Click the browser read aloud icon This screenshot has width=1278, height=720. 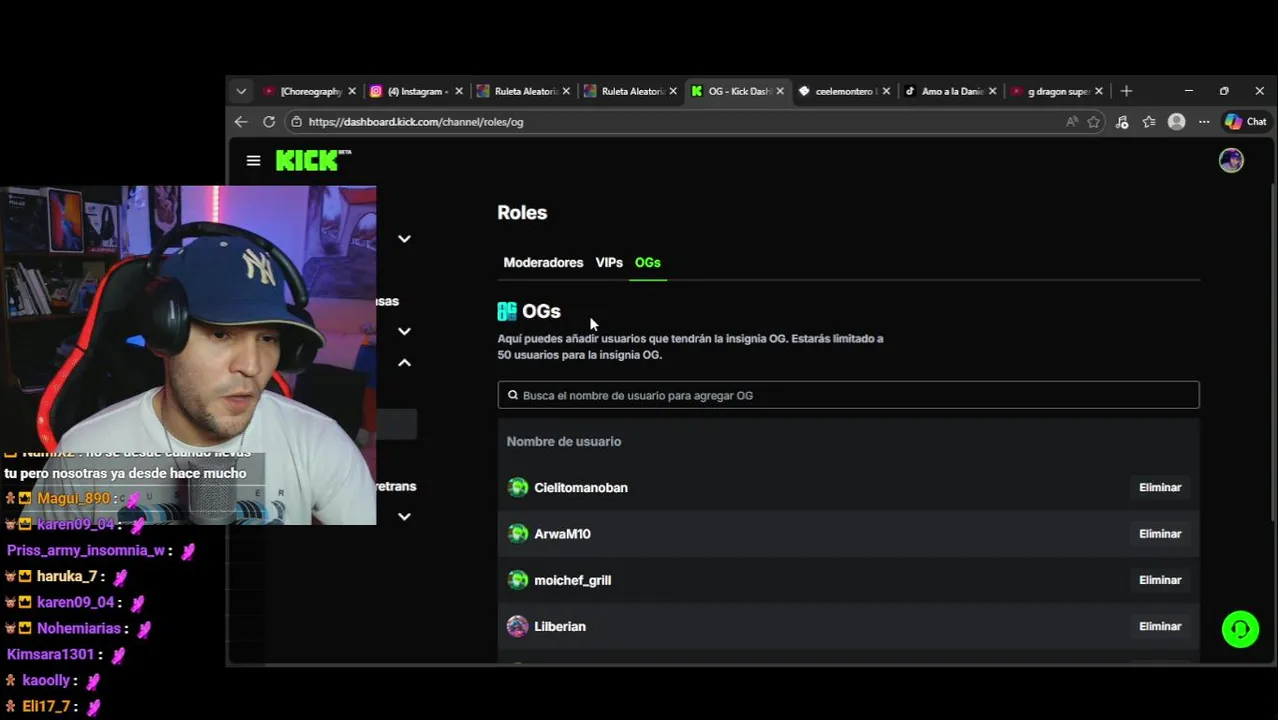tap(1072, 121)
